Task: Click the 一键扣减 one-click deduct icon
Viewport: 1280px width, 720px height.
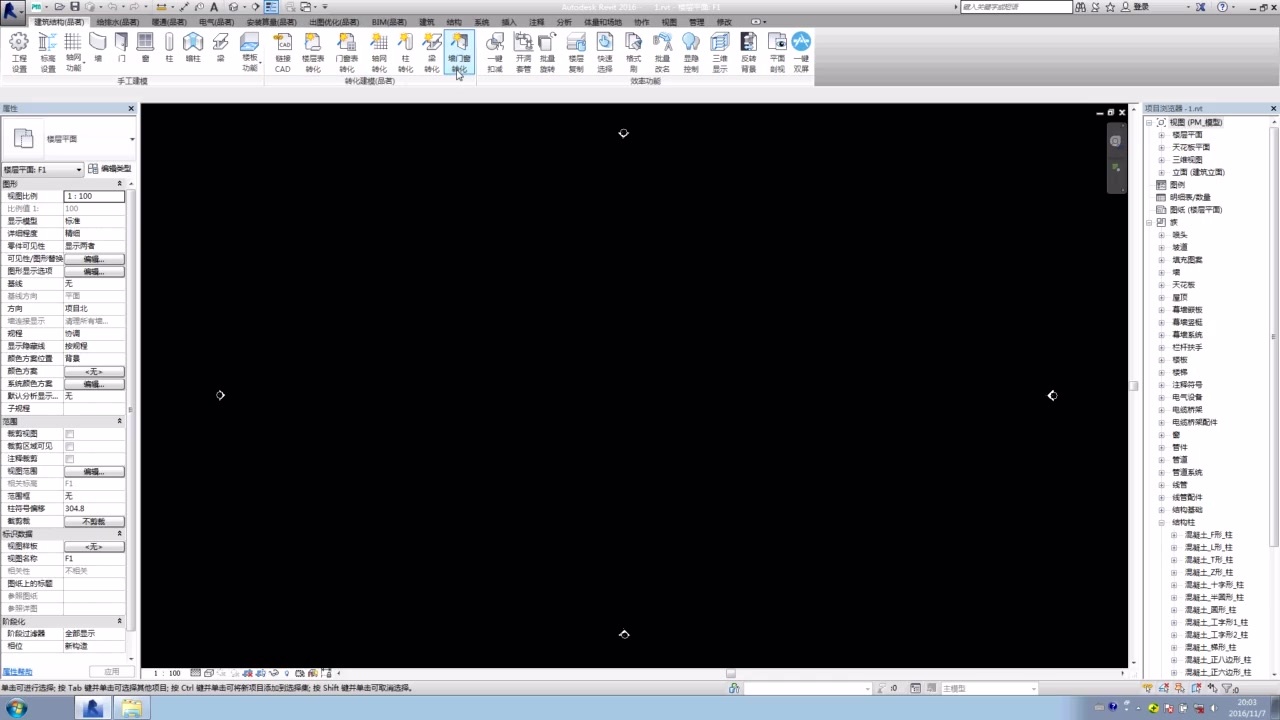Action: click(x=495, y=52)
